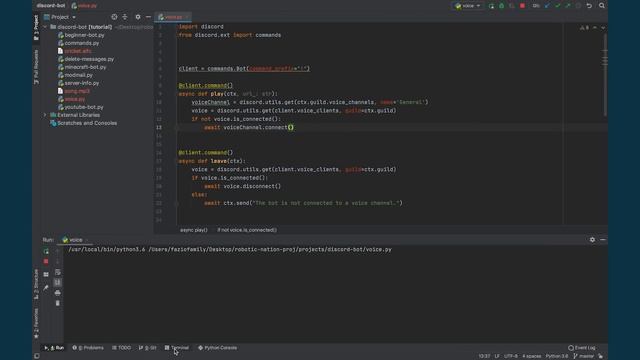640x360 pixels.
Task: Restore layout icon in Run panel
Action: tap(46, 275)
